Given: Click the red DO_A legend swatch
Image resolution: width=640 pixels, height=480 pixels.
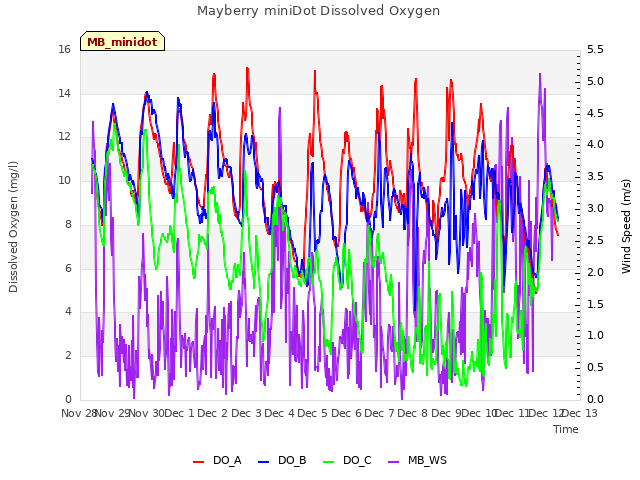Looking at the screenshot, I should tap(198, 462).
